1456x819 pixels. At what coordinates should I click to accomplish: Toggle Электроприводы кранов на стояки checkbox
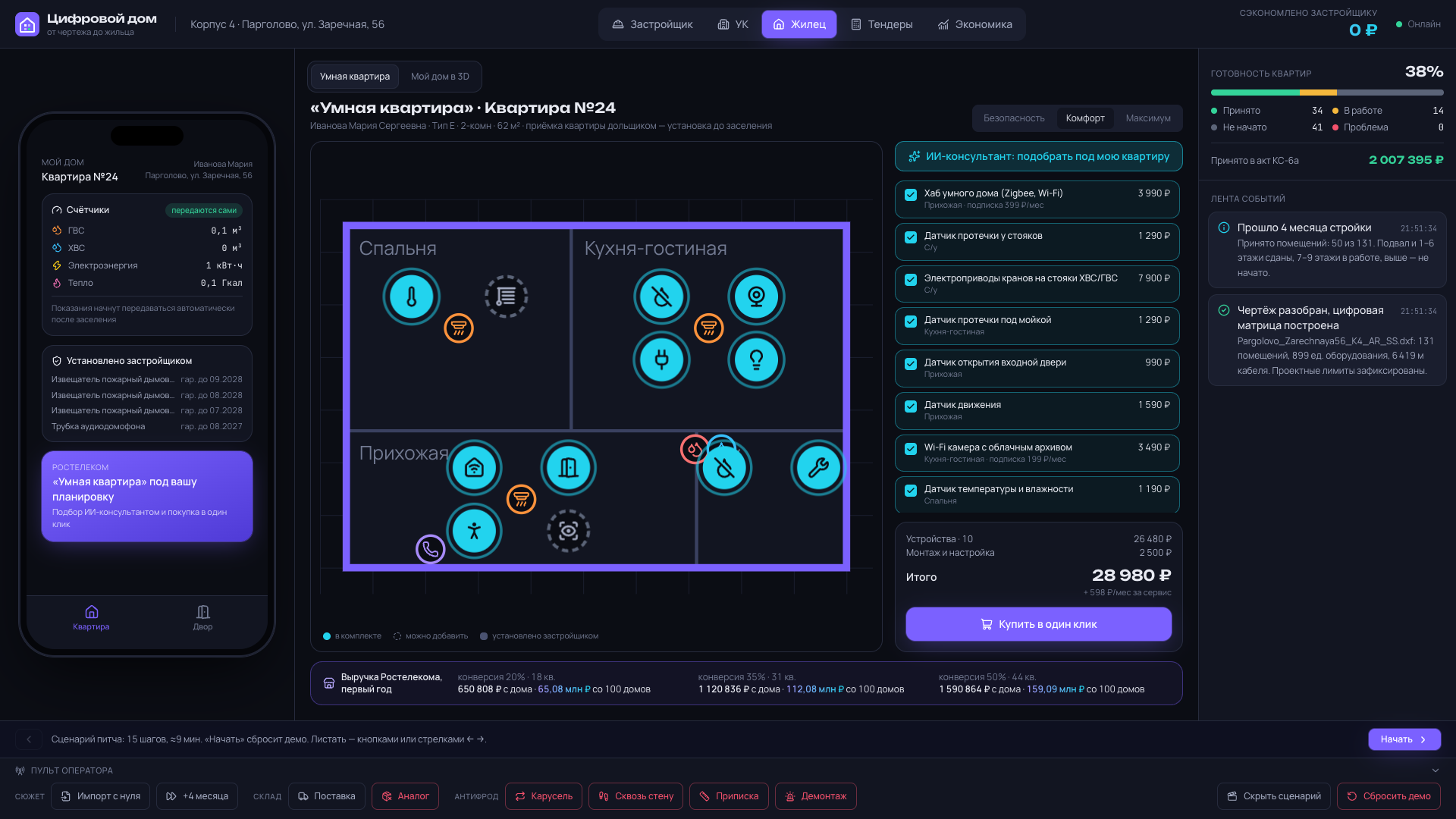911,280
